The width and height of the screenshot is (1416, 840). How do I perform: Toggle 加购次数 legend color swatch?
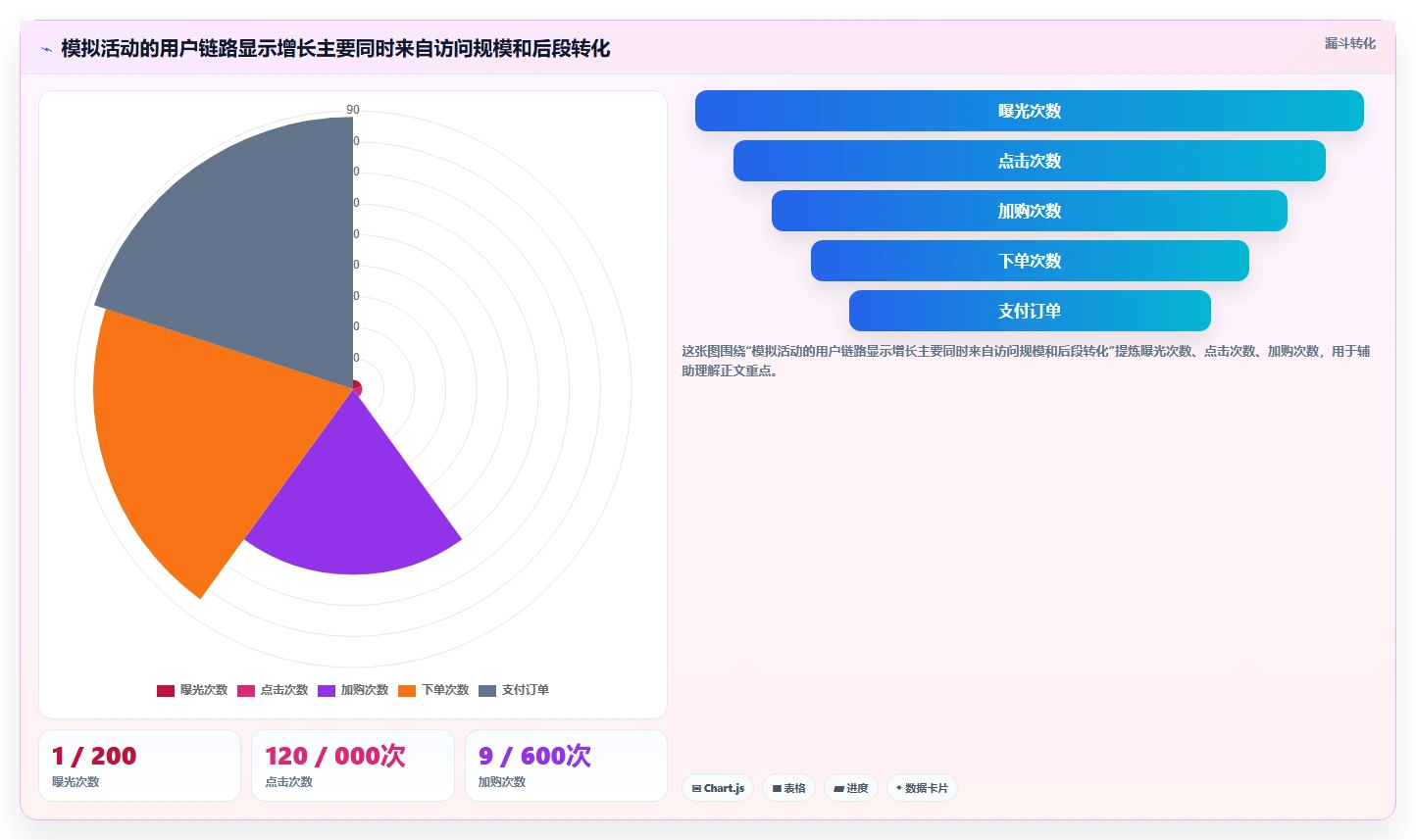pos(327,690)
